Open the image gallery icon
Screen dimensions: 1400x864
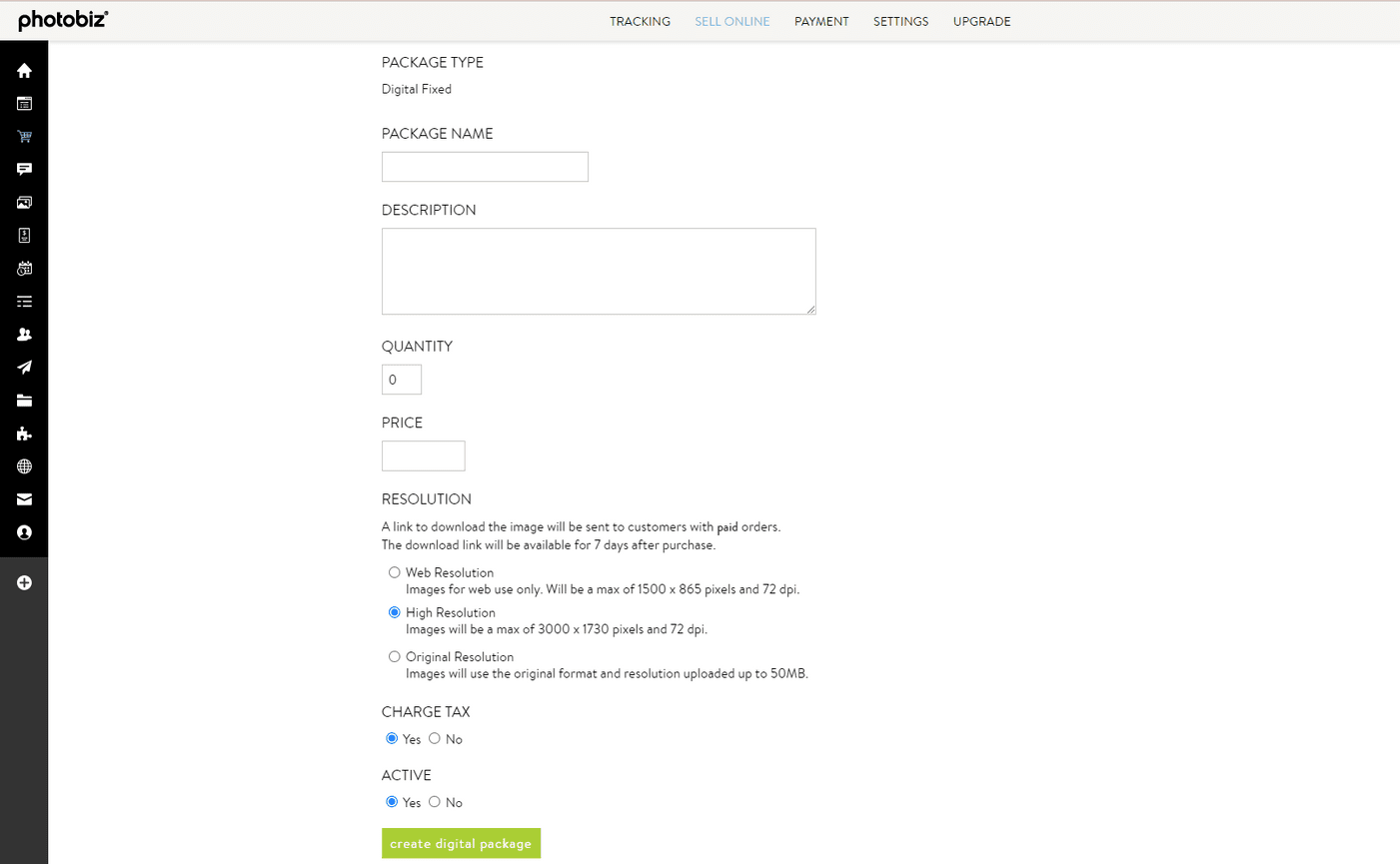tap(24, 202)
